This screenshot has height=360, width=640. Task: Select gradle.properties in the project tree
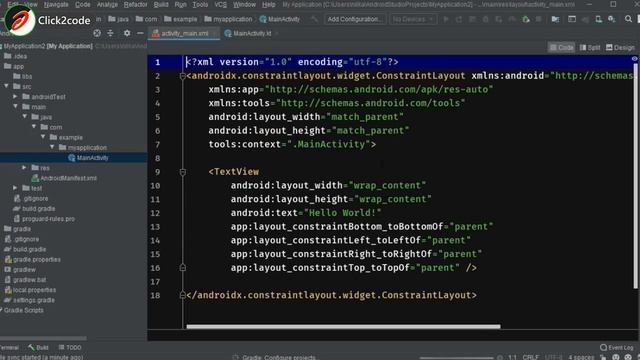37,260
